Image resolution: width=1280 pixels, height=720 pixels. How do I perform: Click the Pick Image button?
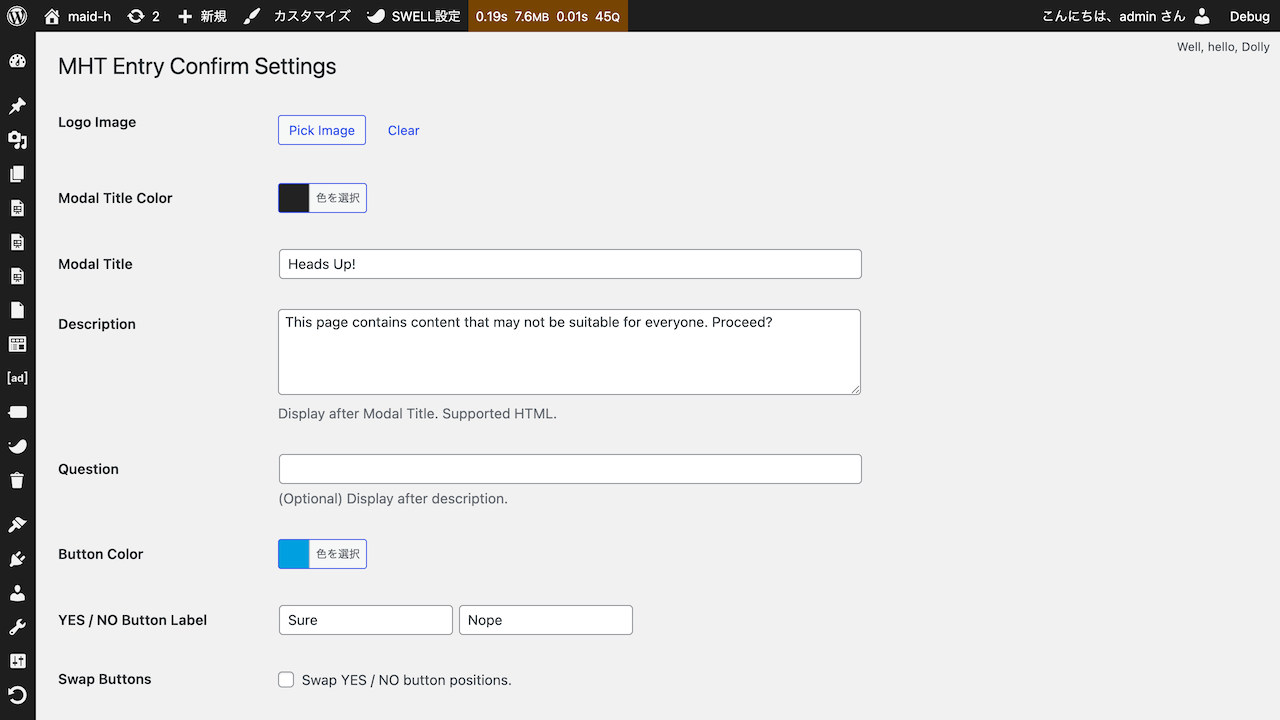tap(321, 130)
